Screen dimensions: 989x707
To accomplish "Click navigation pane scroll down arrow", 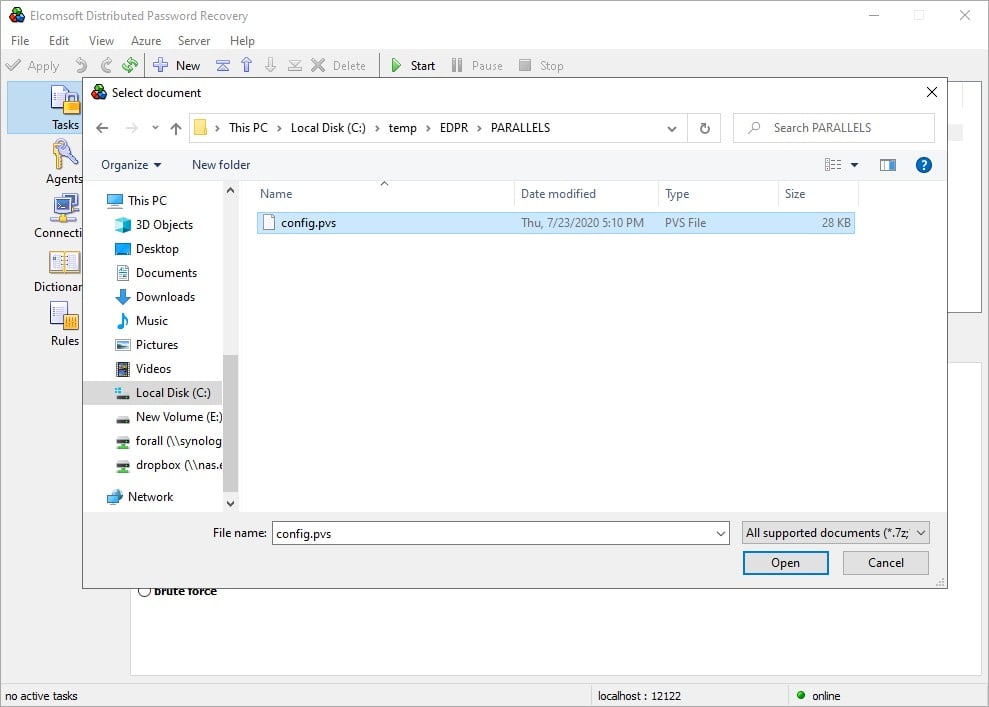I will point(230,503).
